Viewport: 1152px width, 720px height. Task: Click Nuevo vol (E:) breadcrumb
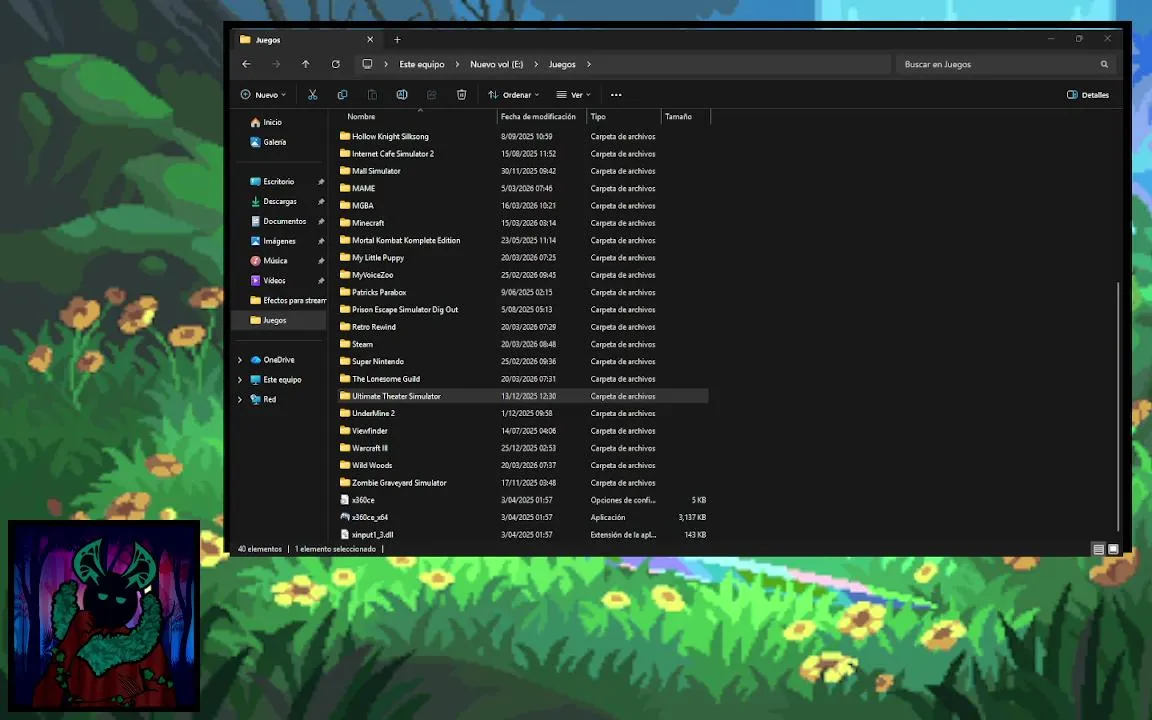pyautogui.click(x=497, y=65)
